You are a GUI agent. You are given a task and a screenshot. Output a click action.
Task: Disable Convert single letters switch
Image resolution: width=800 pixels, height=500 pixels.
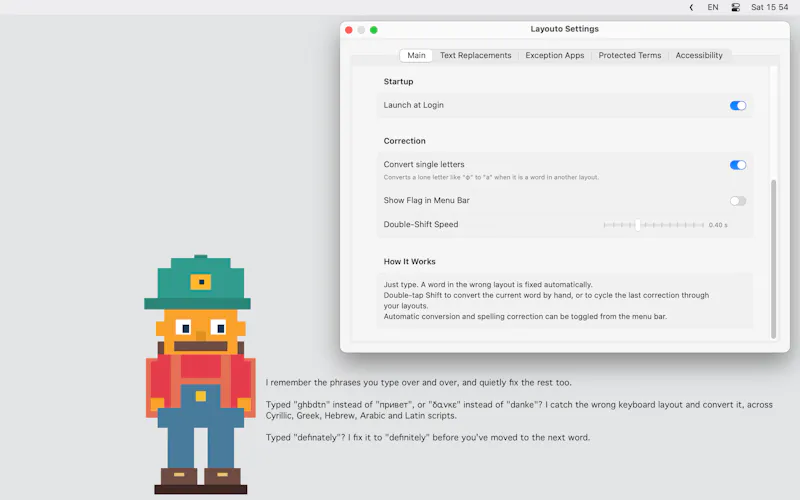point(738,165)
